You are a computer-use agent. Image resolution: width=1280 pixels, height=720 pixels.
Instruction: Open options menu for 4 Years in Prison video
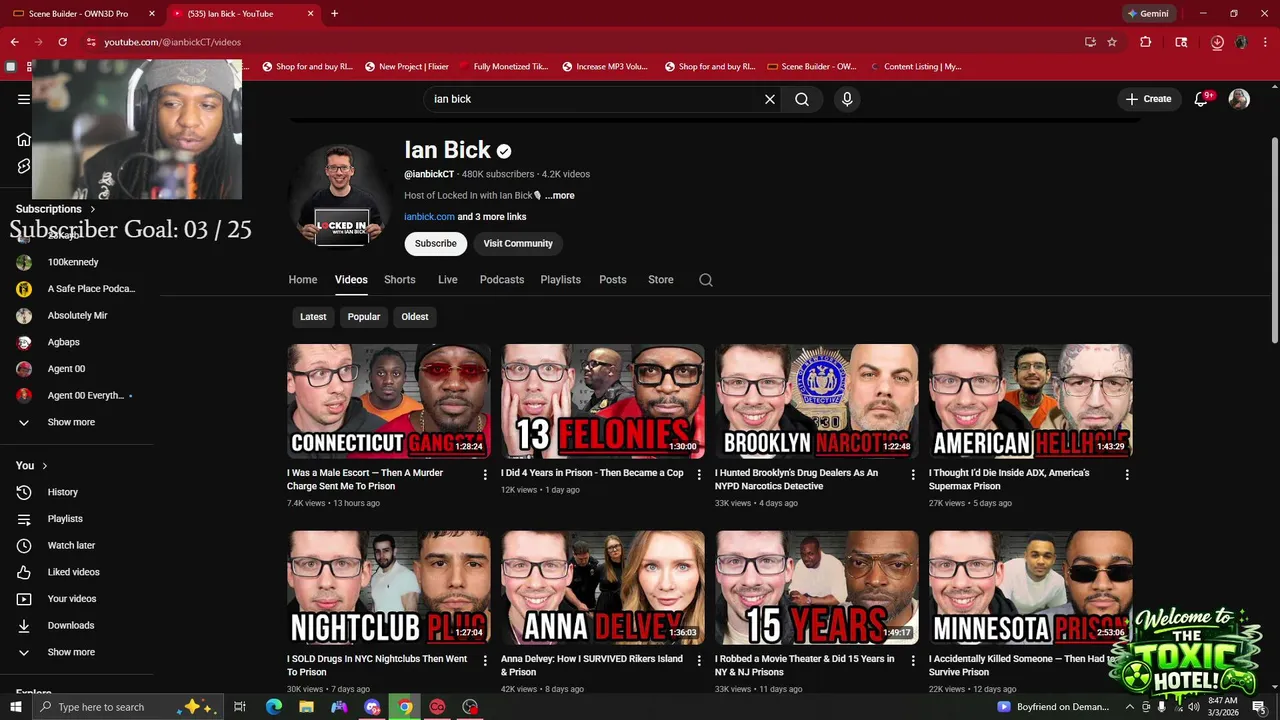(x=699, y=474)
